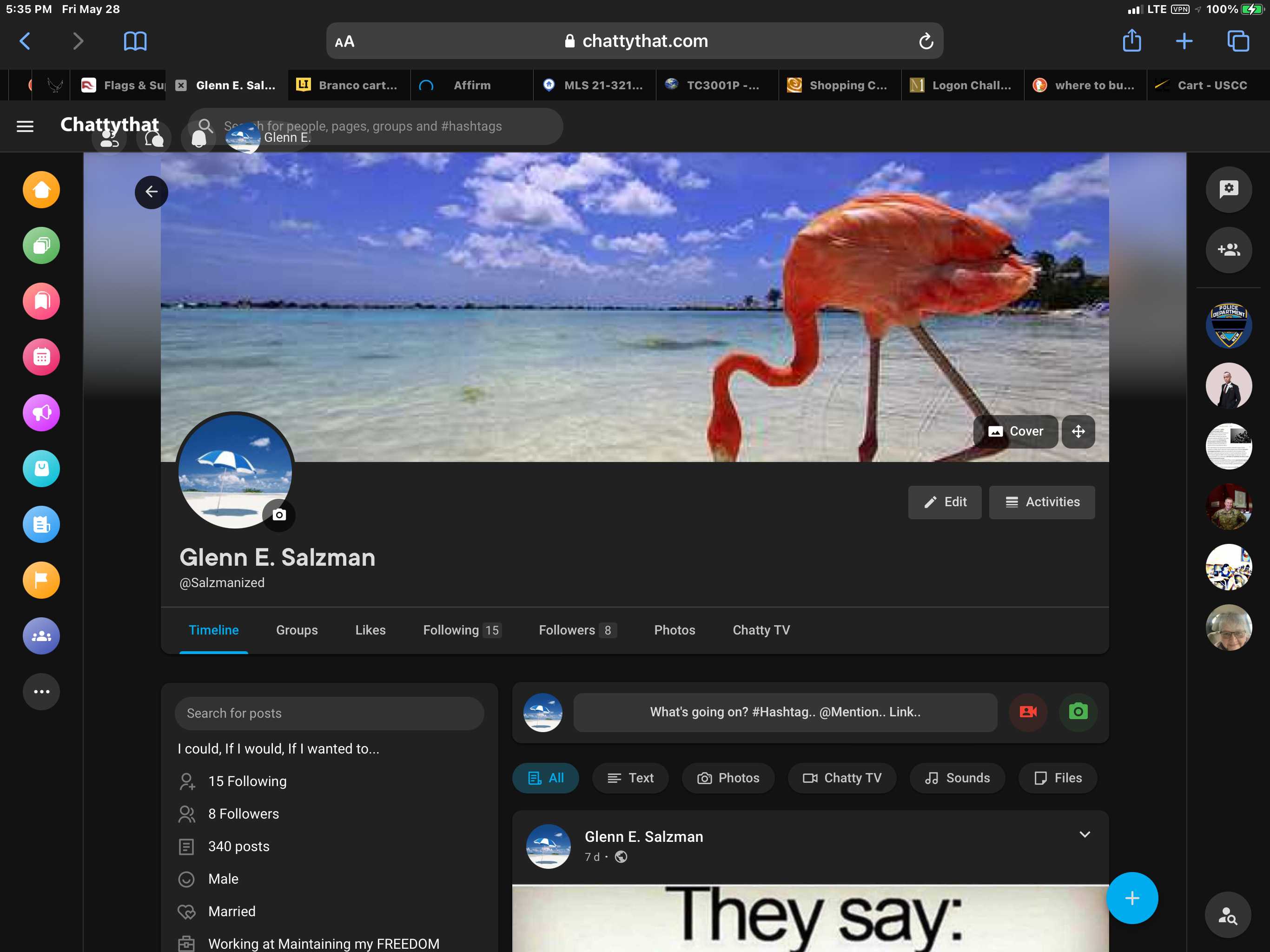Image resolution: width=1270 pixels, height=952 pixels.
Task: Open the add friends group icon
Action: [1228, 249]
